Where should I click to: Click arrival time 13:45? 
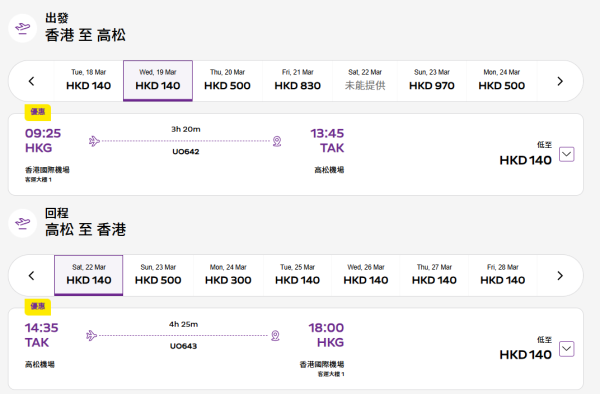(x=327, y=134)
